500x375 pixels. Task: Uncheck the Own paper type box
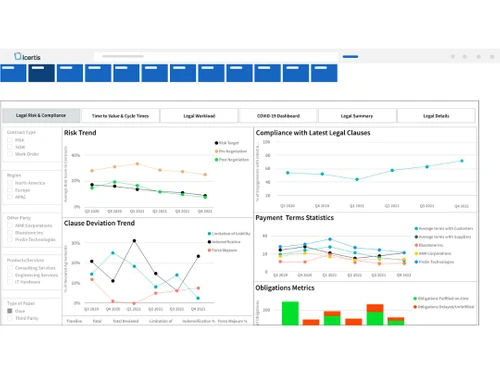10,311
